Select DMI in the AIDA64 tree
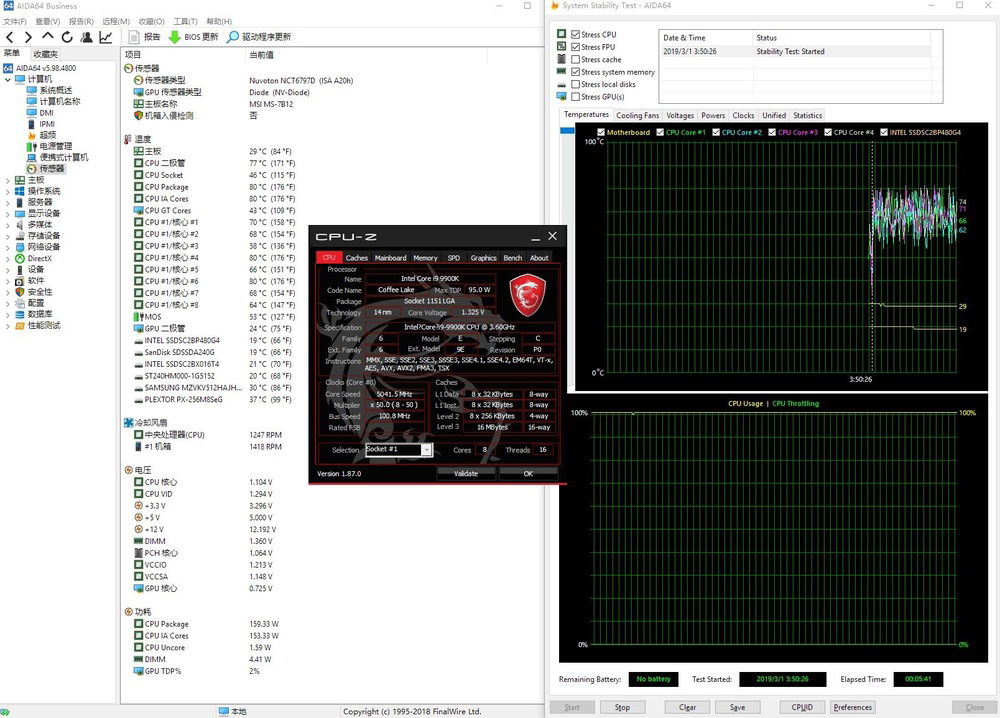 [x=47, y=113]
